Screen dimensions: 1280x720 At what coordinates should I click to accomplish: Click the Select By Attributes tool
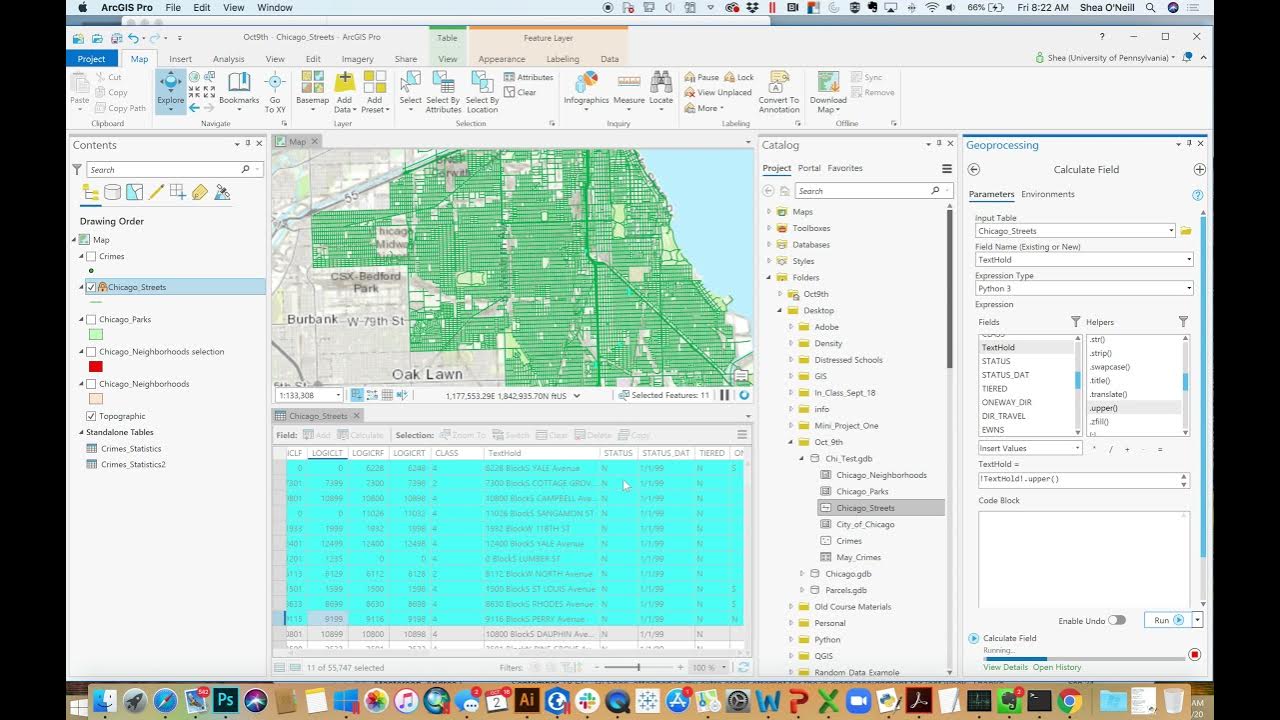click(x=443, y=92)
